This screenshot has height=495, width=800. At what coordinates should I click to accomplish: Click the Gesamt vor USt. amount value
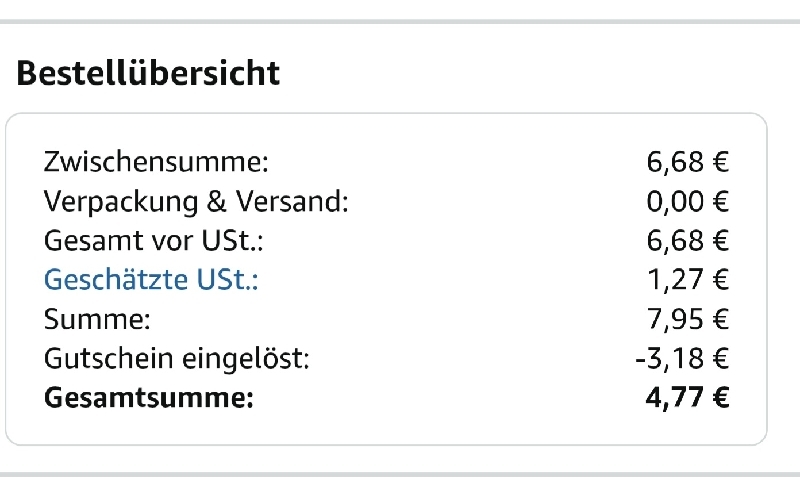tap(688, 241)
